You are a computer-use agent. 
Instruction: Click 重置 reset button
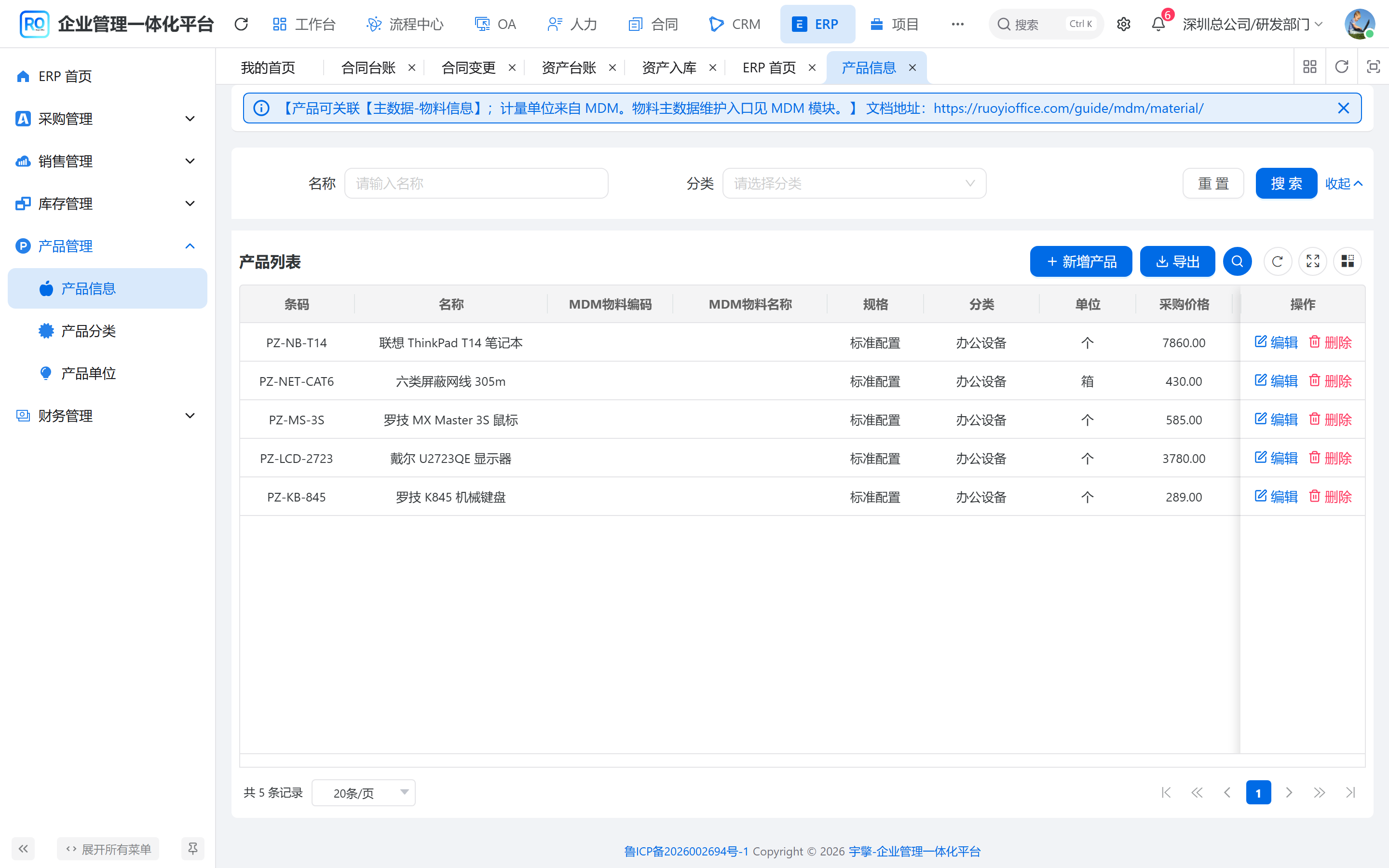[1213, 183]
